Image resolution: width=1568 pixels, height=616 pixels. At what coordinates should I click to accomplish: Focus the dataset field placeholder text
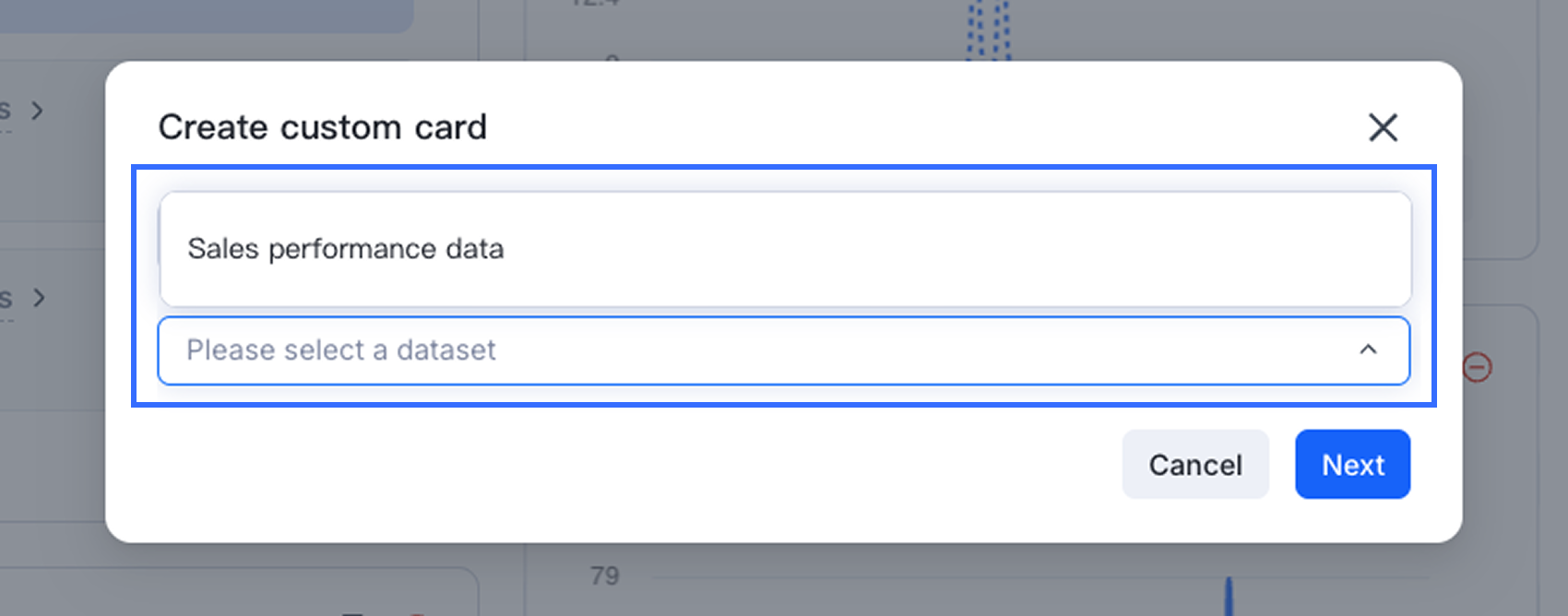click(341, 350)
